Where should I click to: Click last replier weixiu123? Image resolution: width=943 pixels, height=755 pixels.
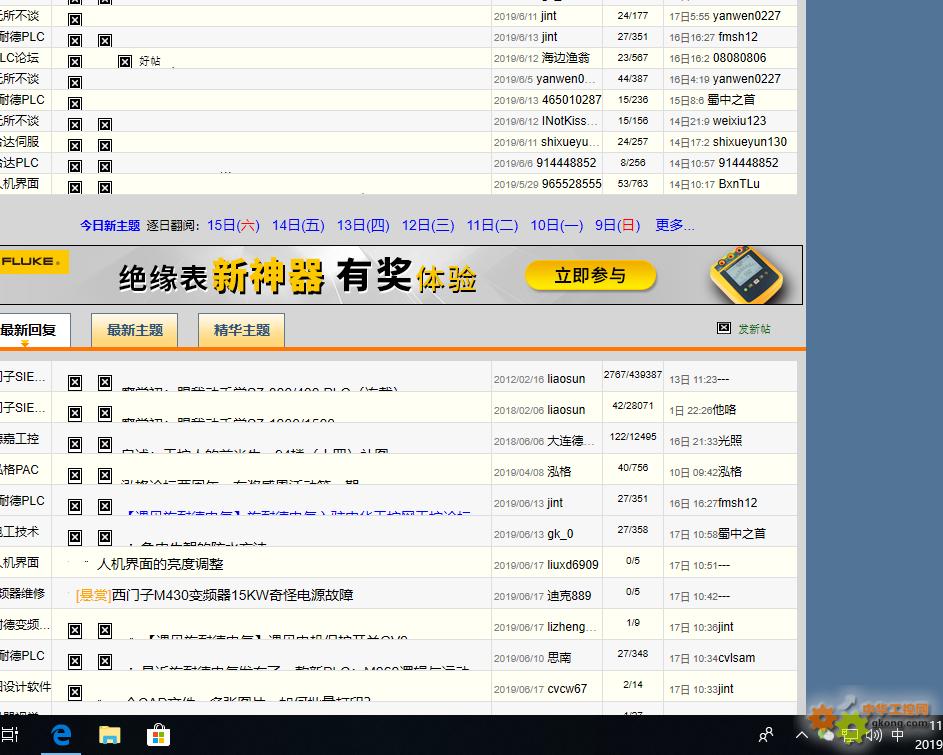tap(739, 121)
